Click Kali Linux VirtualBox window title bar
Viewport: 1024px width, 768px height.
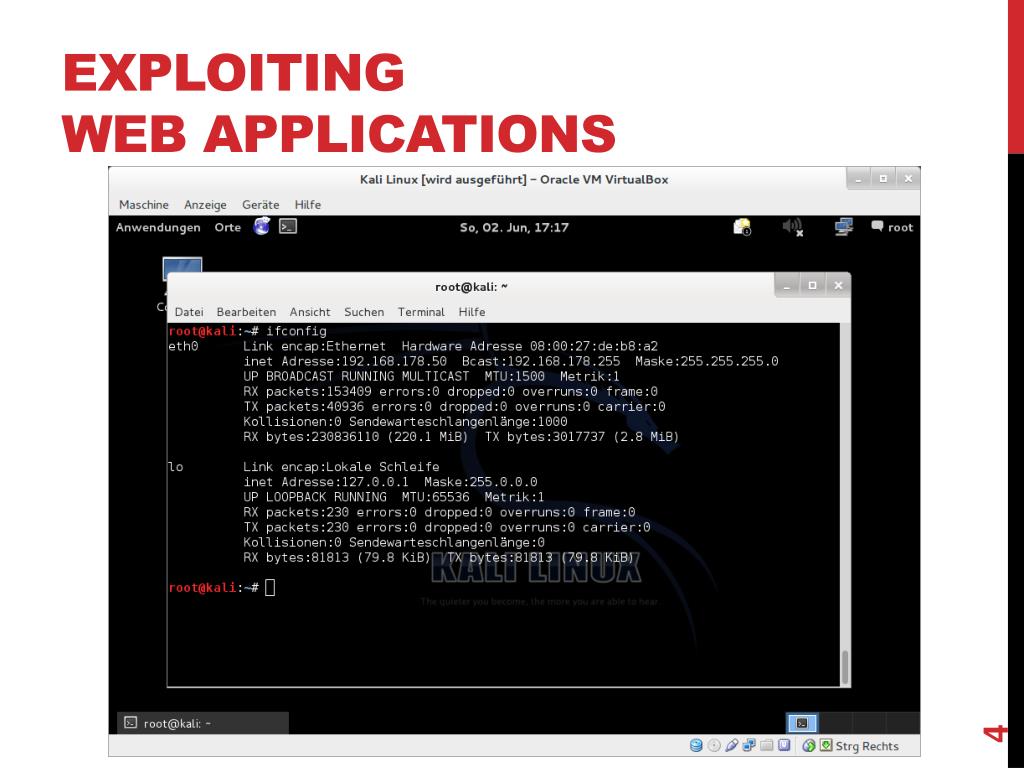coord(514,180)
